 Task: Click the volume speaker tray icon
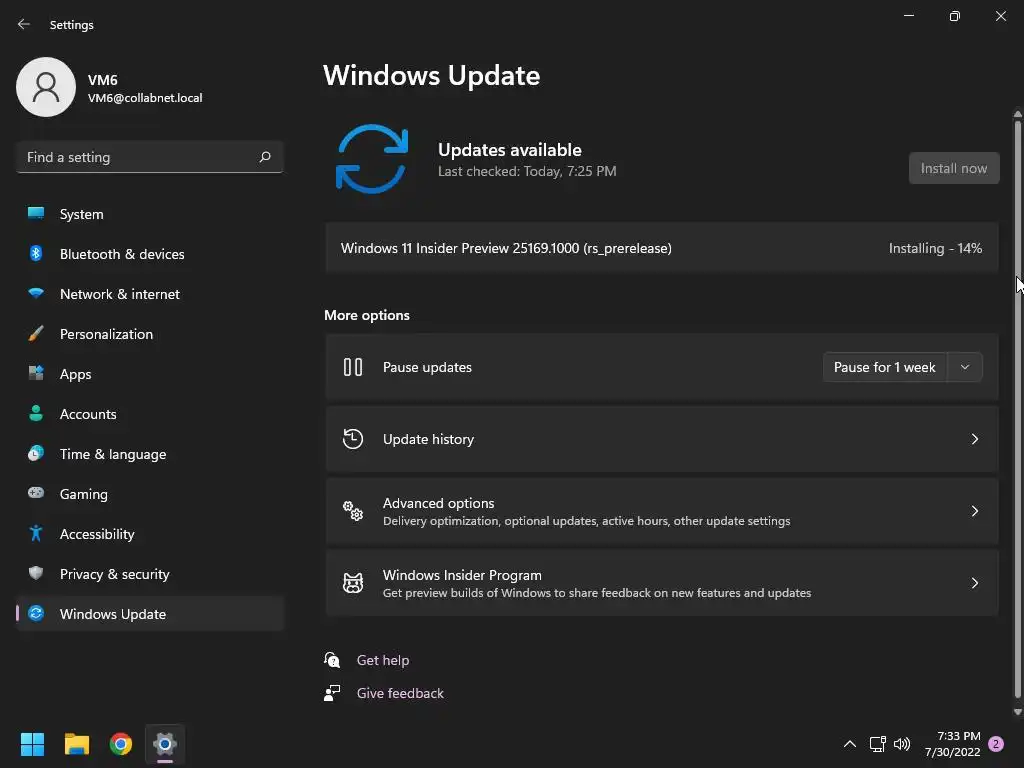click(902, 744)
